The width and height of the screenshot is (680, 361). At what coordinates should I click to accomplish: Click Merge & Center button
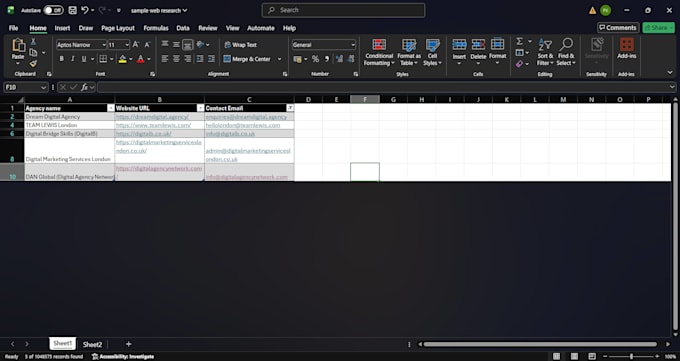click(x=247, y=59)
